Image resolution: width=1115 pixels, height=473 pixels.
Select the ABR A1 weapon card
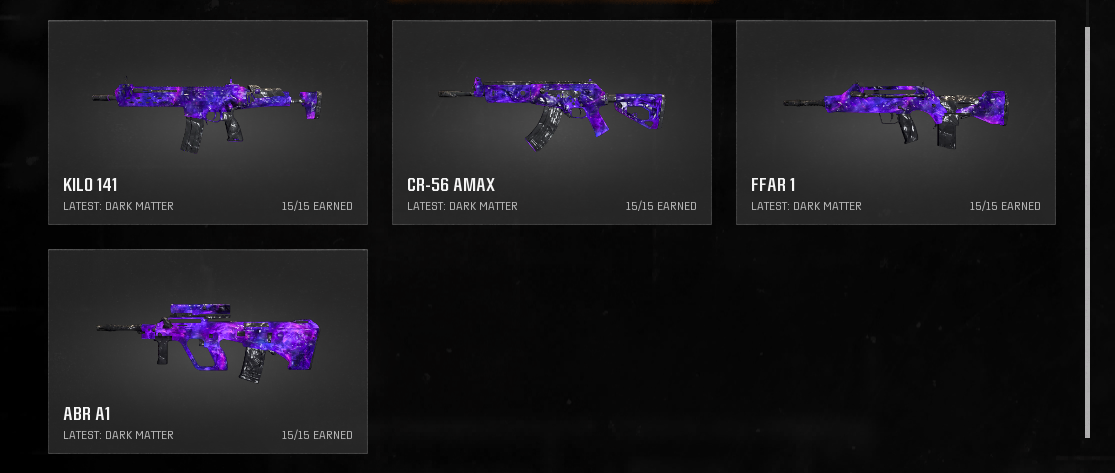tap(208, 351)
